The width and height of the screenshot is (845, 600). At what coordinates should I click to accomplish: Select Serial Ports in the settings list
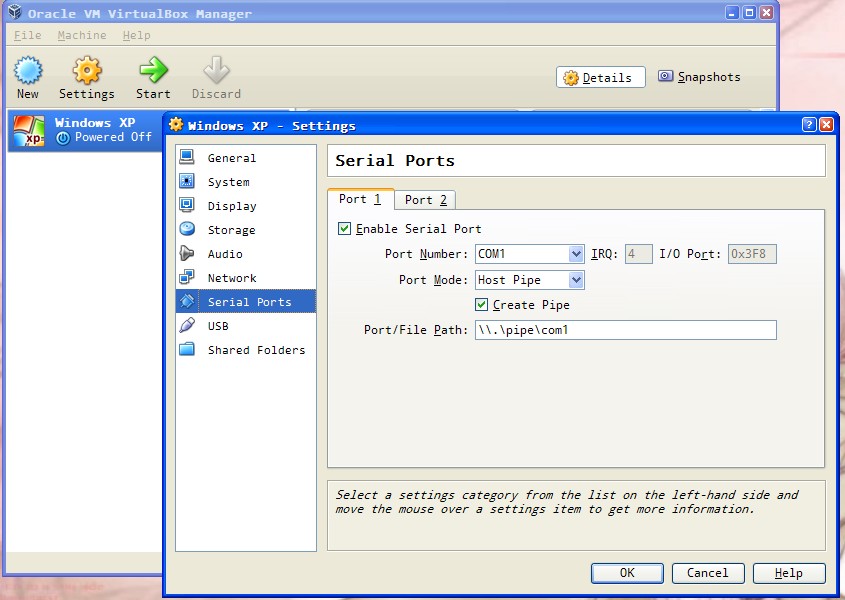pos(246,301)
